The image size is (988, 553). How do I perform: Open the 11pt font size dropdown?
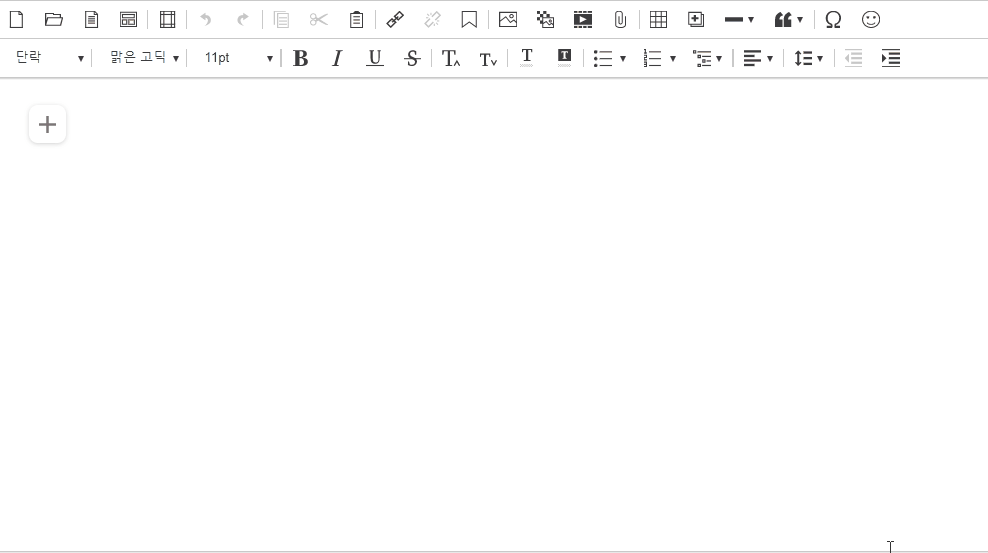click(238, 58)
